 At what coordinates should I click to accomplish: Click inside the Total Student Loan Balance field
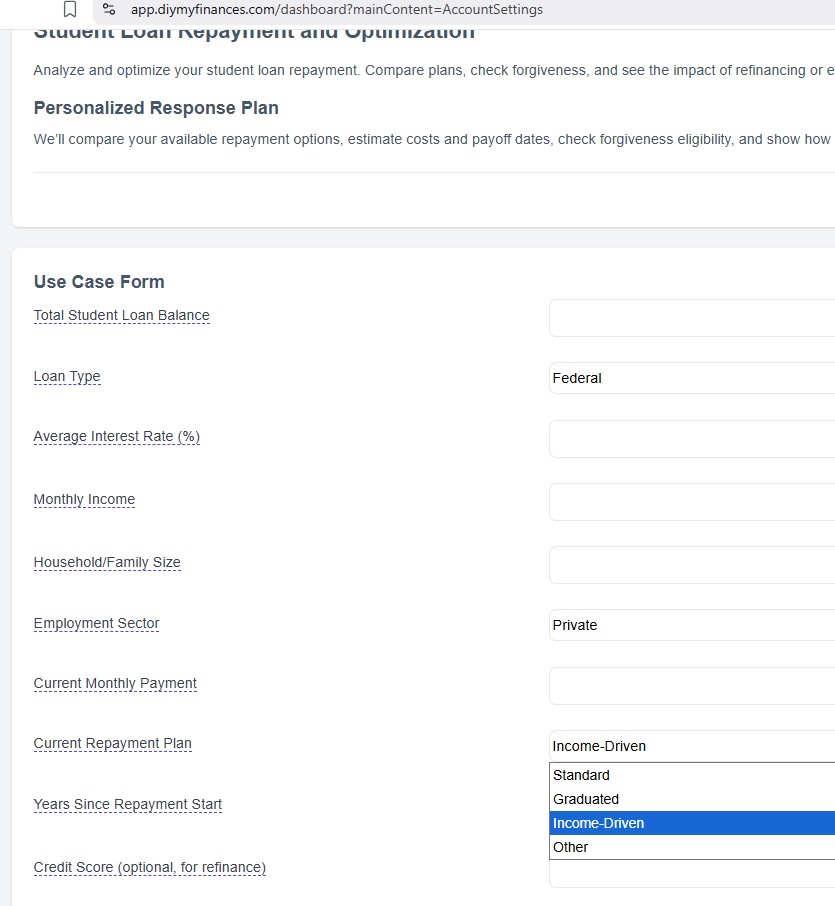click(x=690, y=317)
